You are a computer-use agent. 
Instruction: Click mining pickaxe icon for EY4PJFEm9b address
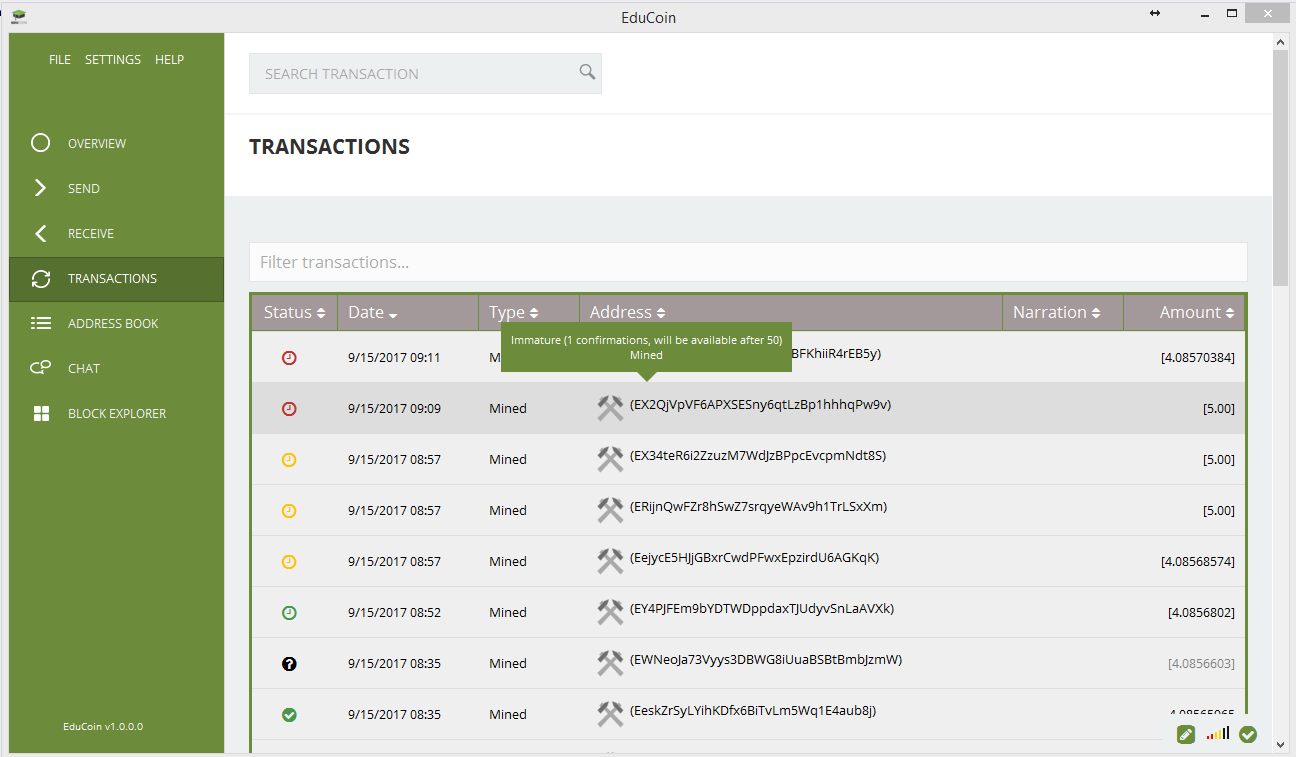[610, 612]
